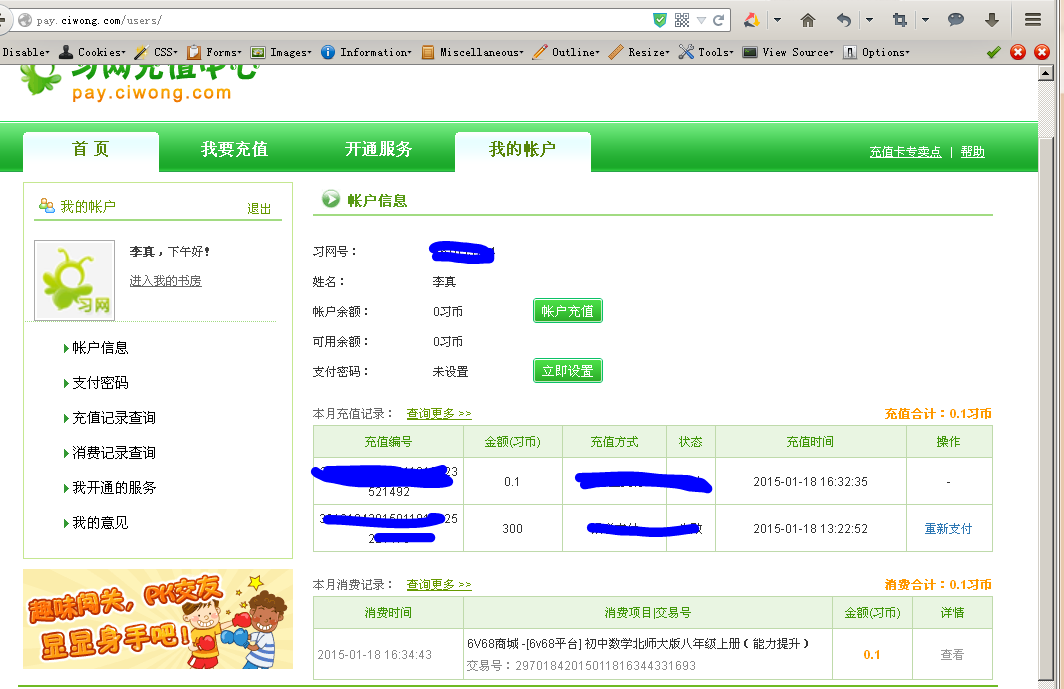Open 消费记录查询 in the sidebar
This screenshot has height=689, width=1064.
tap(114, 453)
